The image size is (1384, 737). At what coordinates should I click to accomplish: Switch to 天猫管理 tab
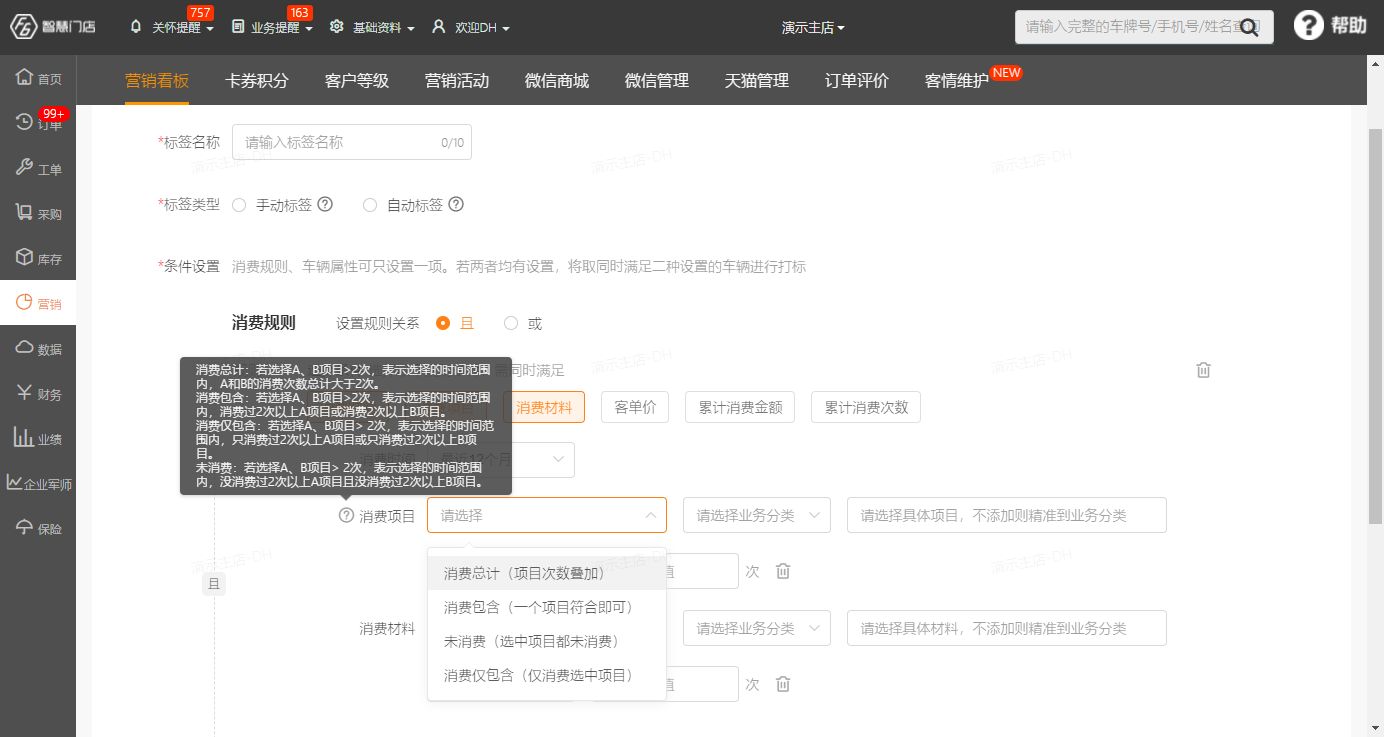pos(757,81)
